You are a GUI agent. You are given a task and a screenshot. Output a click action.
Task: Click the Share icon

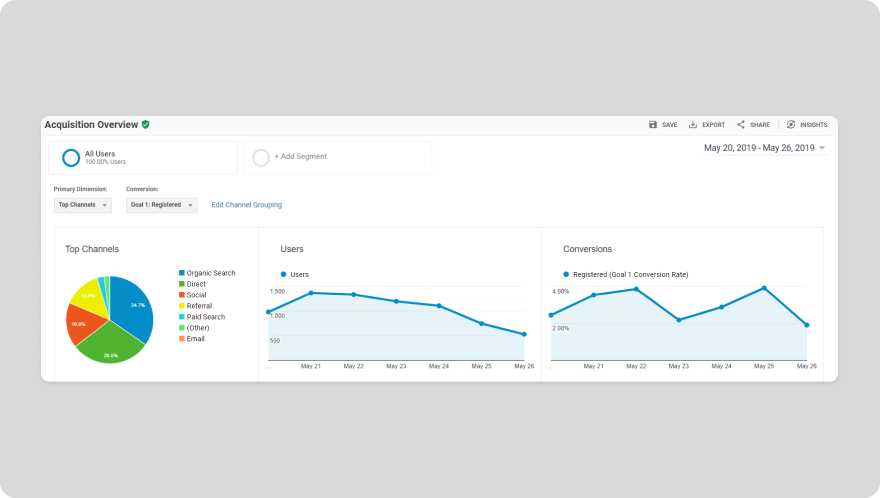(741, 125)
